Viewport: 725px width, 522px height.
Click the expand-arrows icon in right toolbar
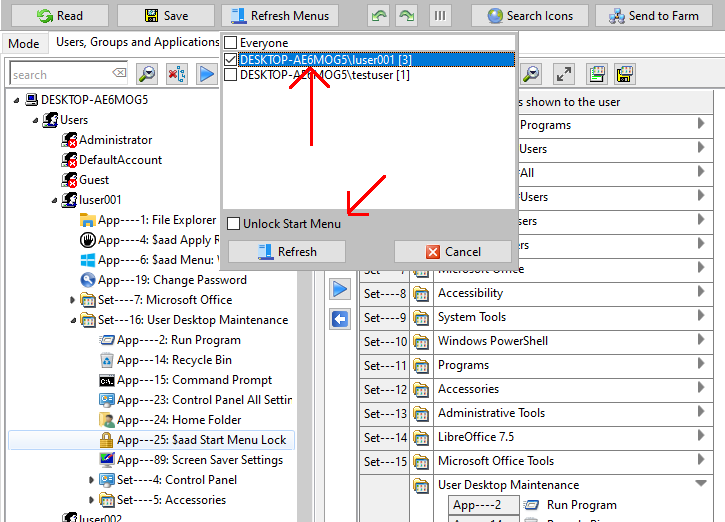[564, 74]
